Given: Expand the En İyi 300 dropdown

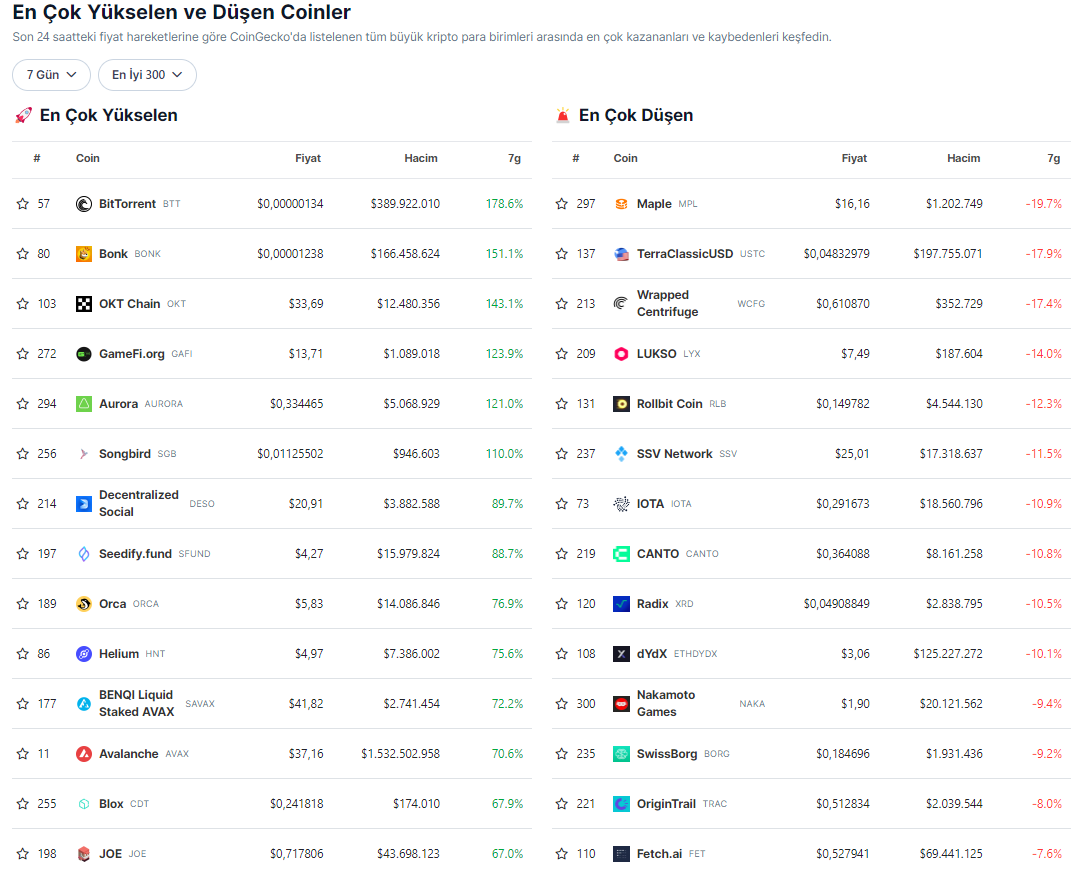Looking at the screenshot, I should [x=147, y=75].
